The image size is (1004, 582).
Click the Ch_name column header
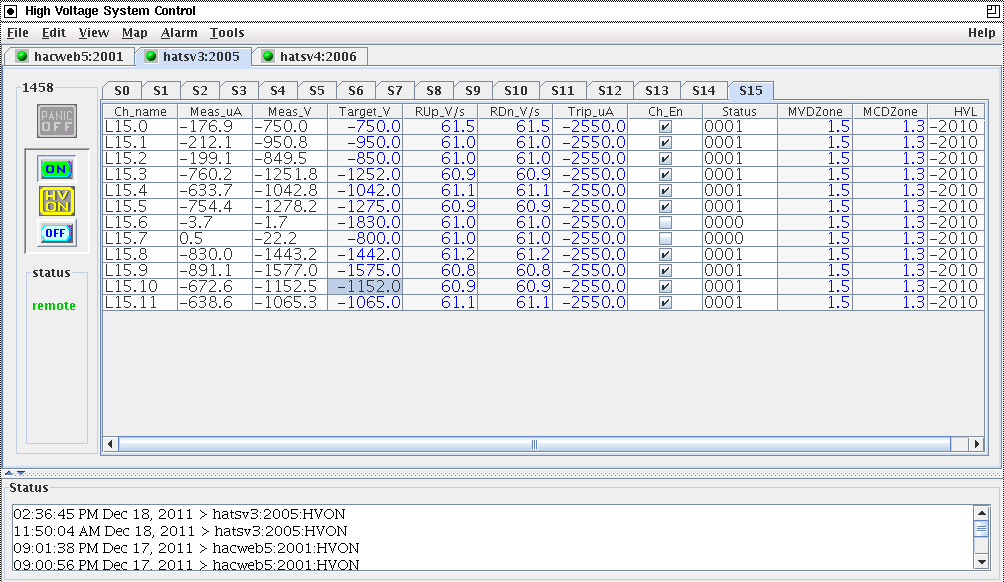pyautogui.click(x=140, y=111)
